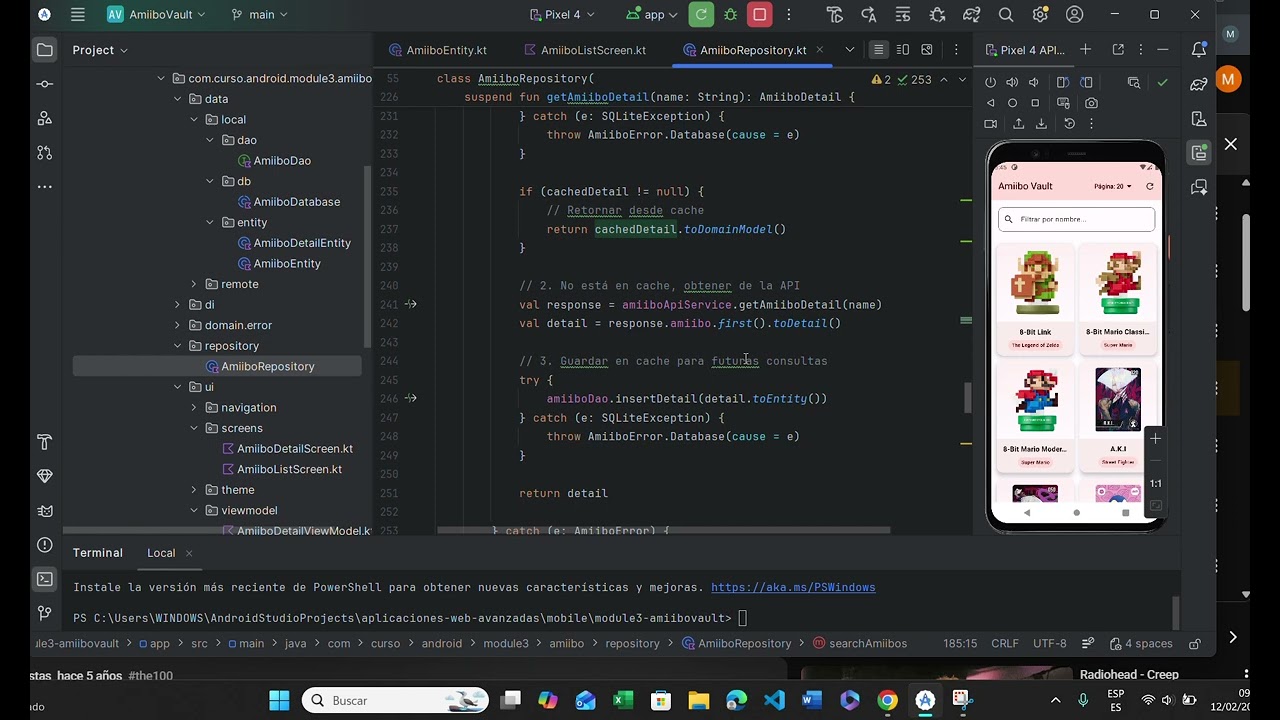Open AmiiboDetailScreen.kt in project tree
This screenshot has height=720, width=1280.
click(x=294, y=448)
